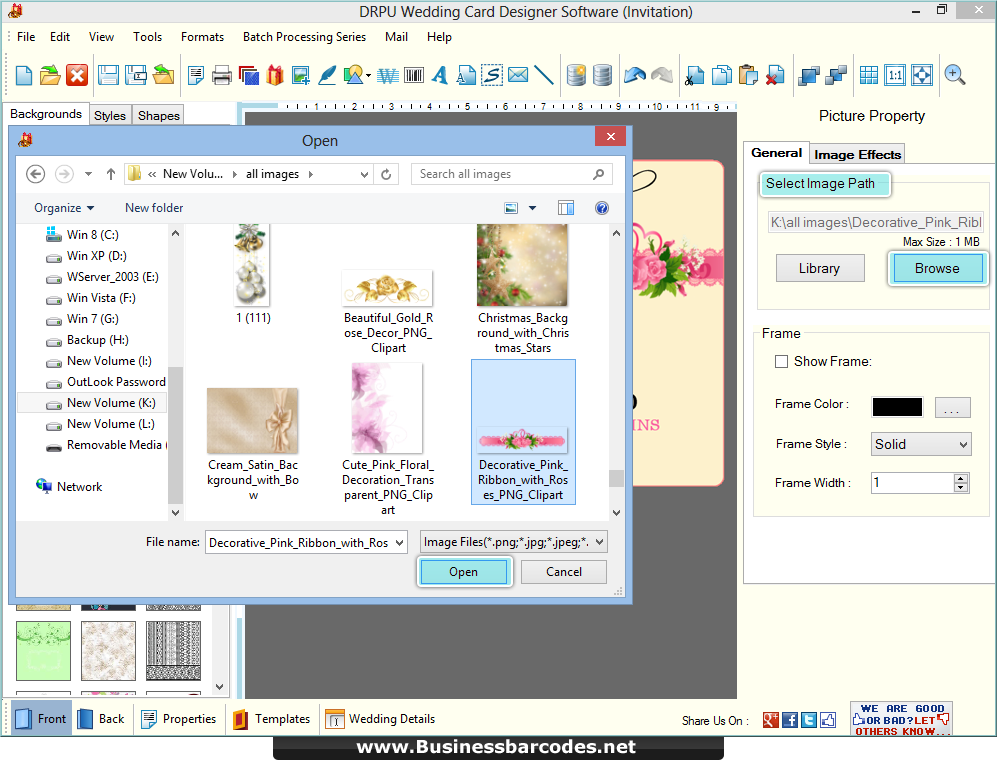Insert a barcode using Barcode icon
This screenshot has height=760, width=997.
414,75
